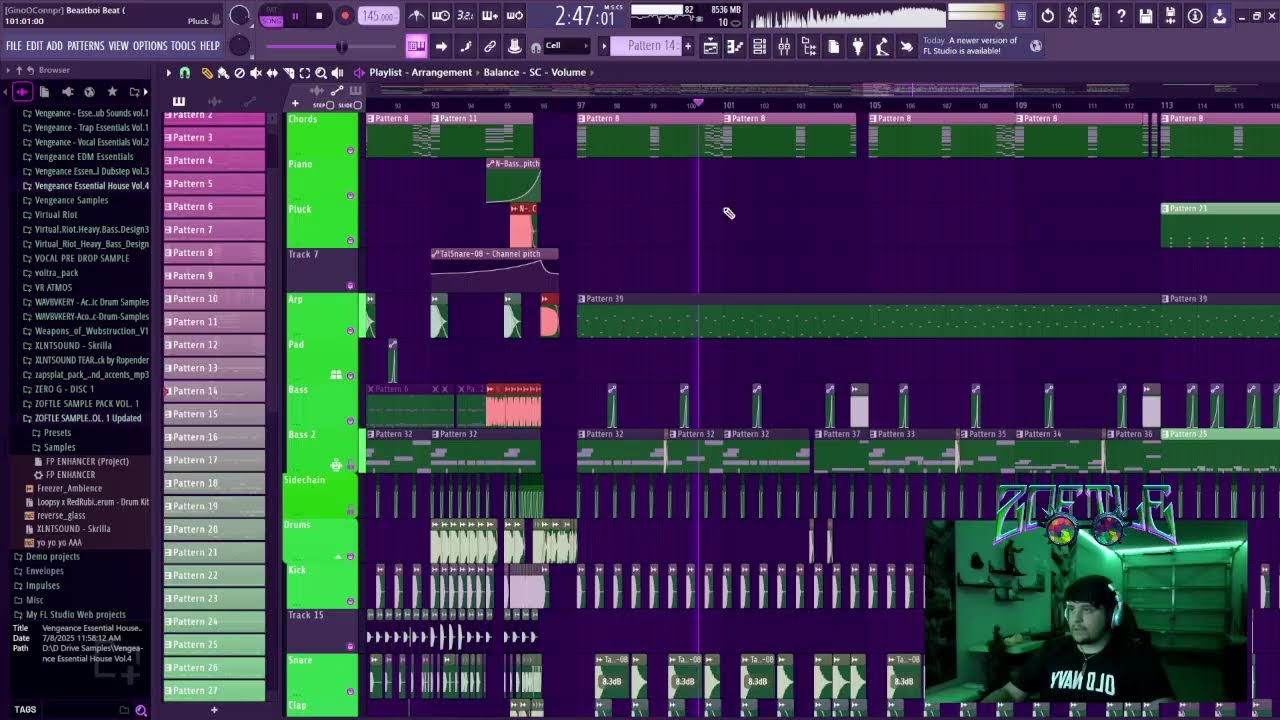
Task: Click the render as audio file icon
Action: click(x=1170, y=16)
